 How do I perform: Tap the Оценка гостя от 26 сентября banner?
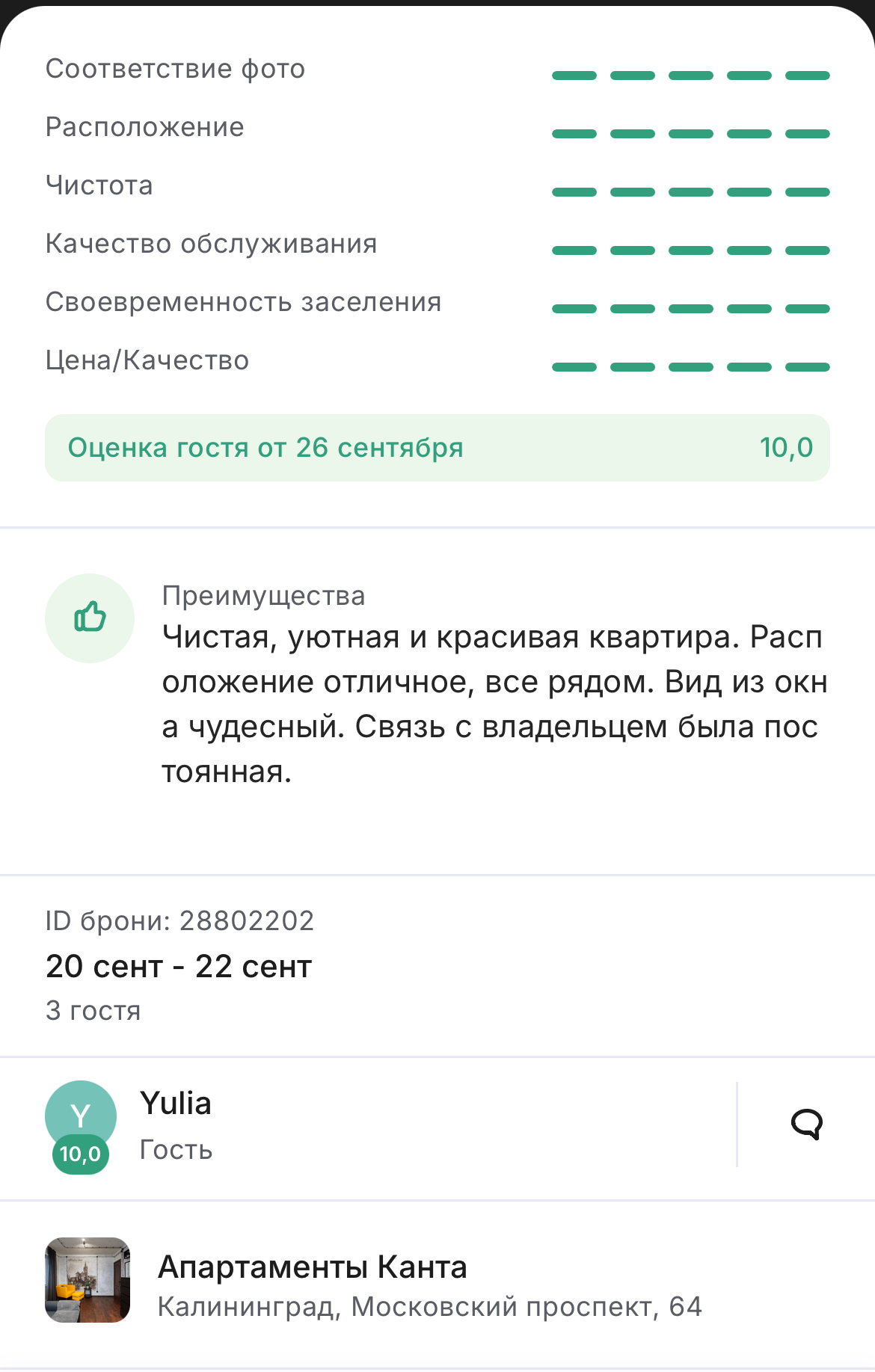coord(437,448)
